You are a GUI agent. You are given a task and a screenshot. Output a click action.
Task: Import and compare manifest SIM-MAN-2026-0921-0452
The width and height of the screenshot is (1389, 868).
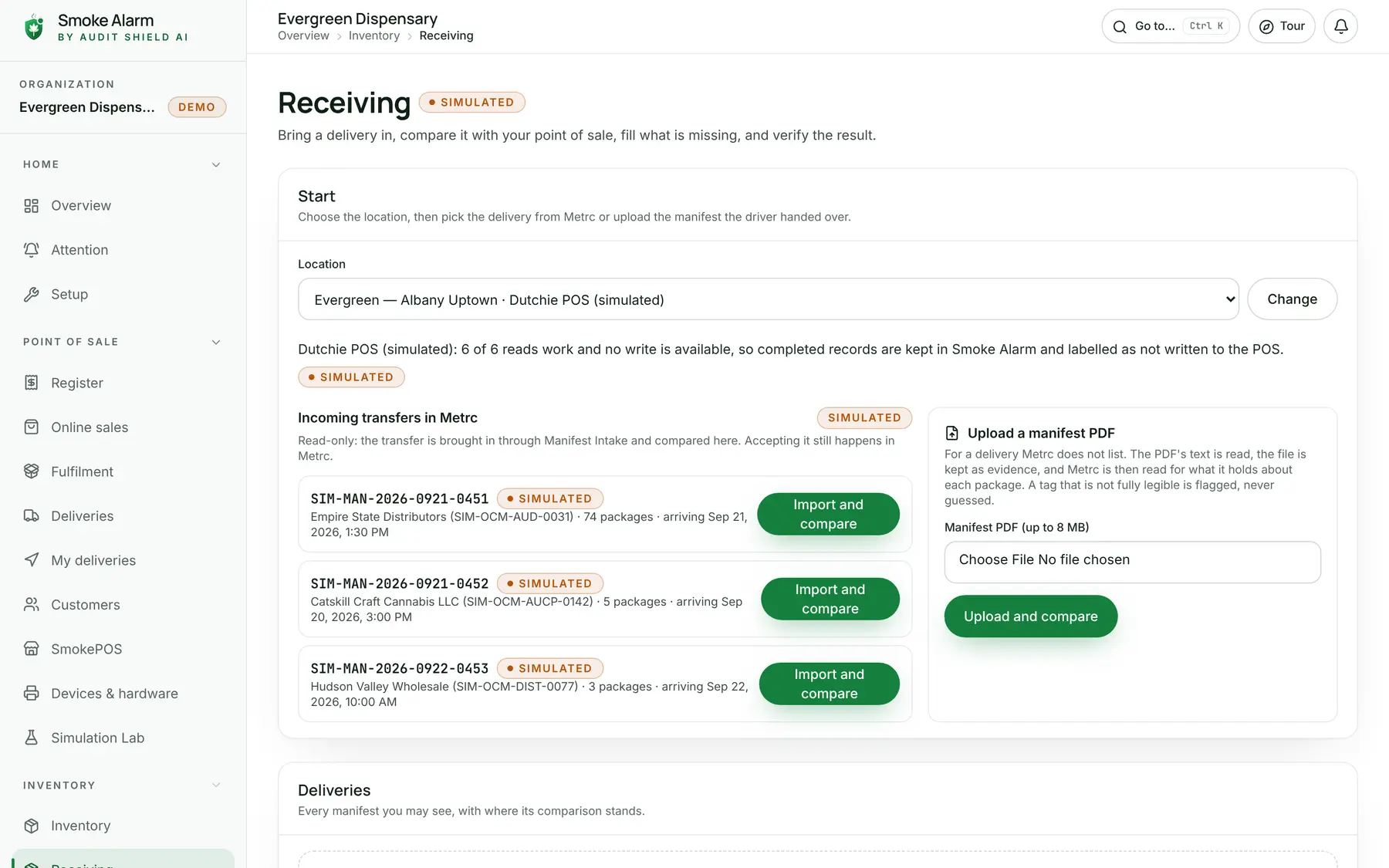pyautogui.click(x=830, y=599)
